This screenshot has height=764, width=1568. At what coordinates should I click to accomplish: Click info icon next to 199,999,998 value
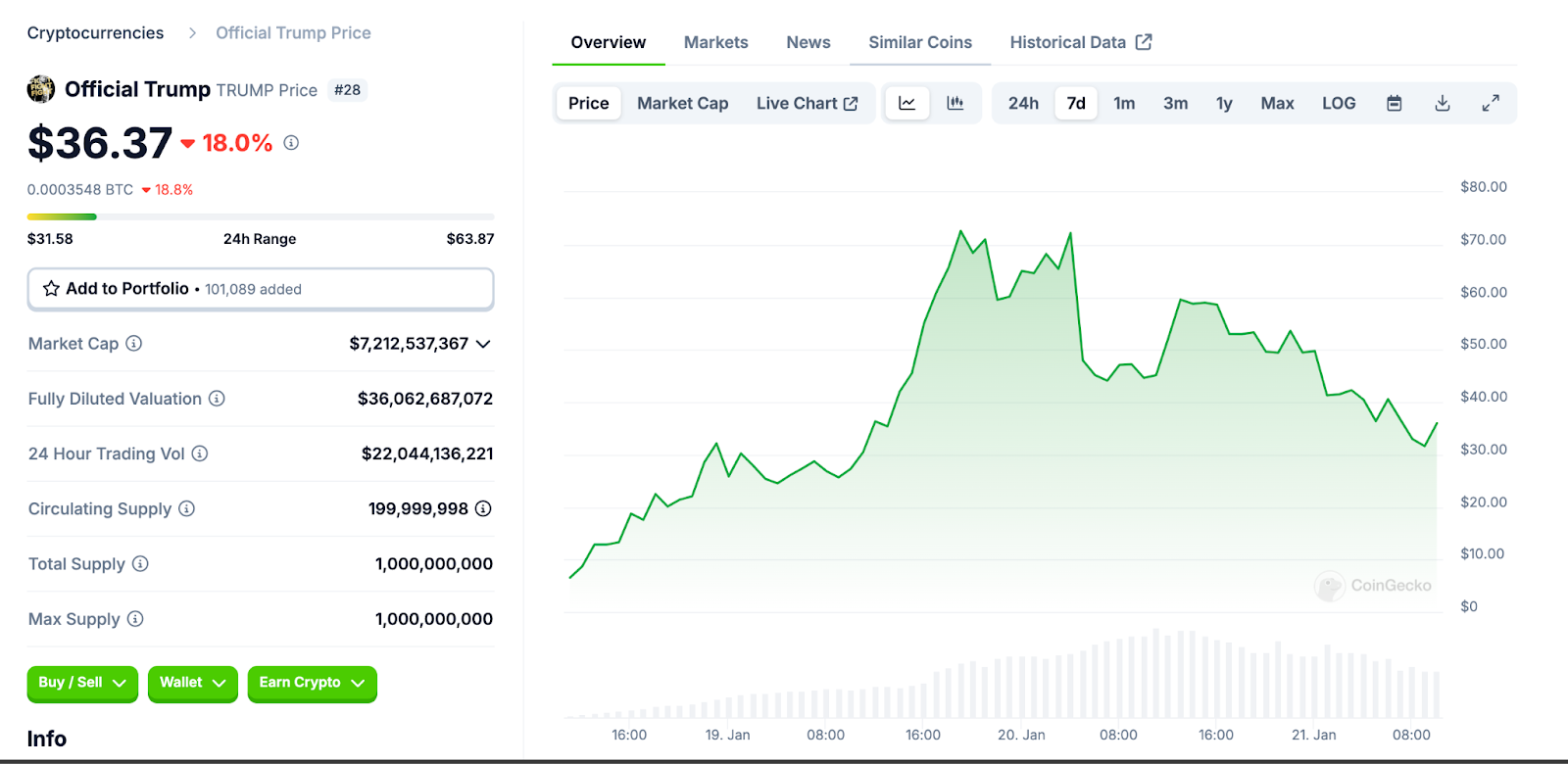483,508
